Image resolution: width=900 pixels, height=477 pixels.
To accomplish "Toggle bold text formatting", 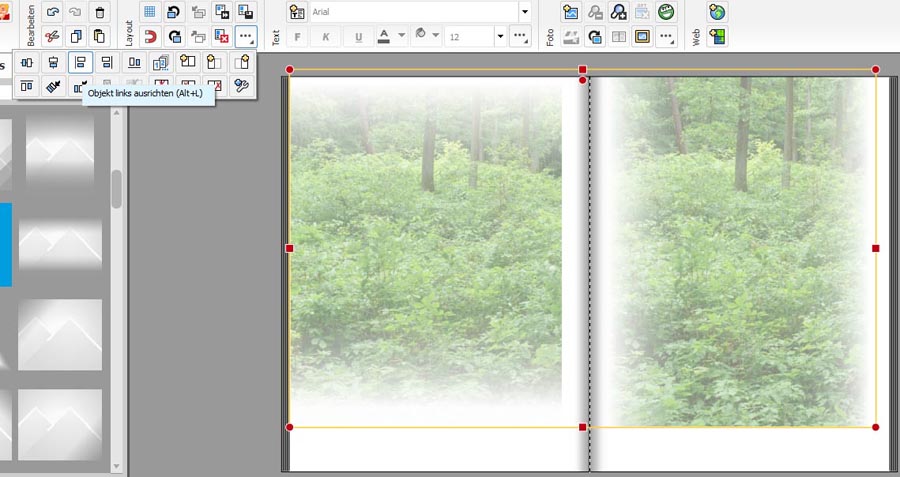I will pyautogui.click(x=297, y=37).
